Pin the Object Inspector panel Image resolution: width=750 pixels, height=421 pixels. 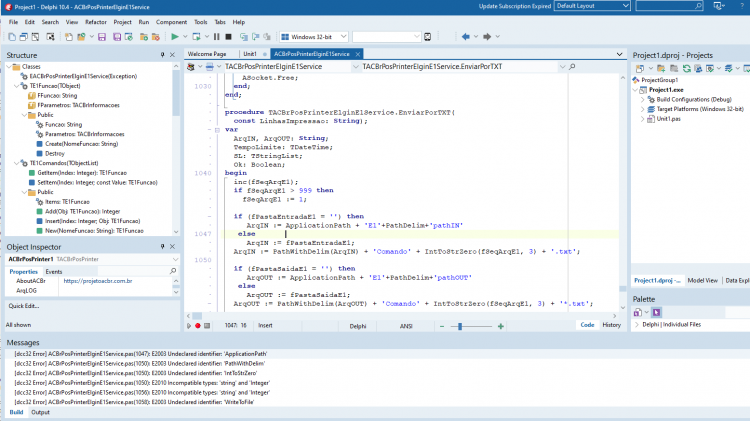coord(162,246)
